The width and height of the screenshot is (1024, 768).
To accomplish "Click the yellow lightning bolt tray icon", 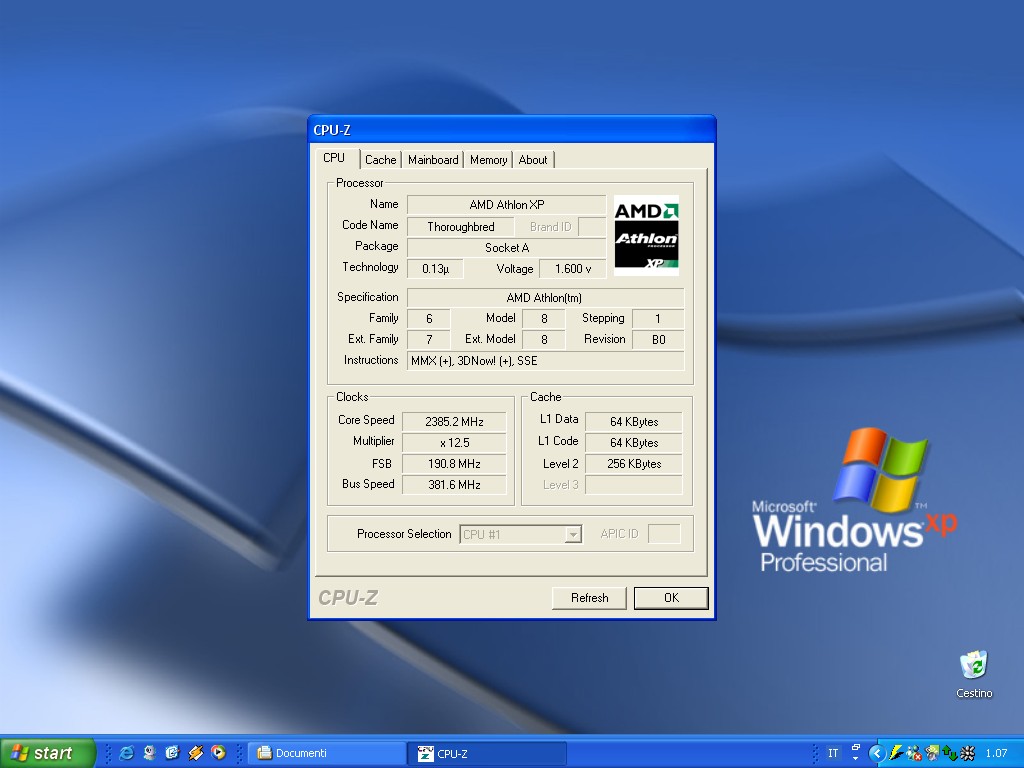I will 897,753.
